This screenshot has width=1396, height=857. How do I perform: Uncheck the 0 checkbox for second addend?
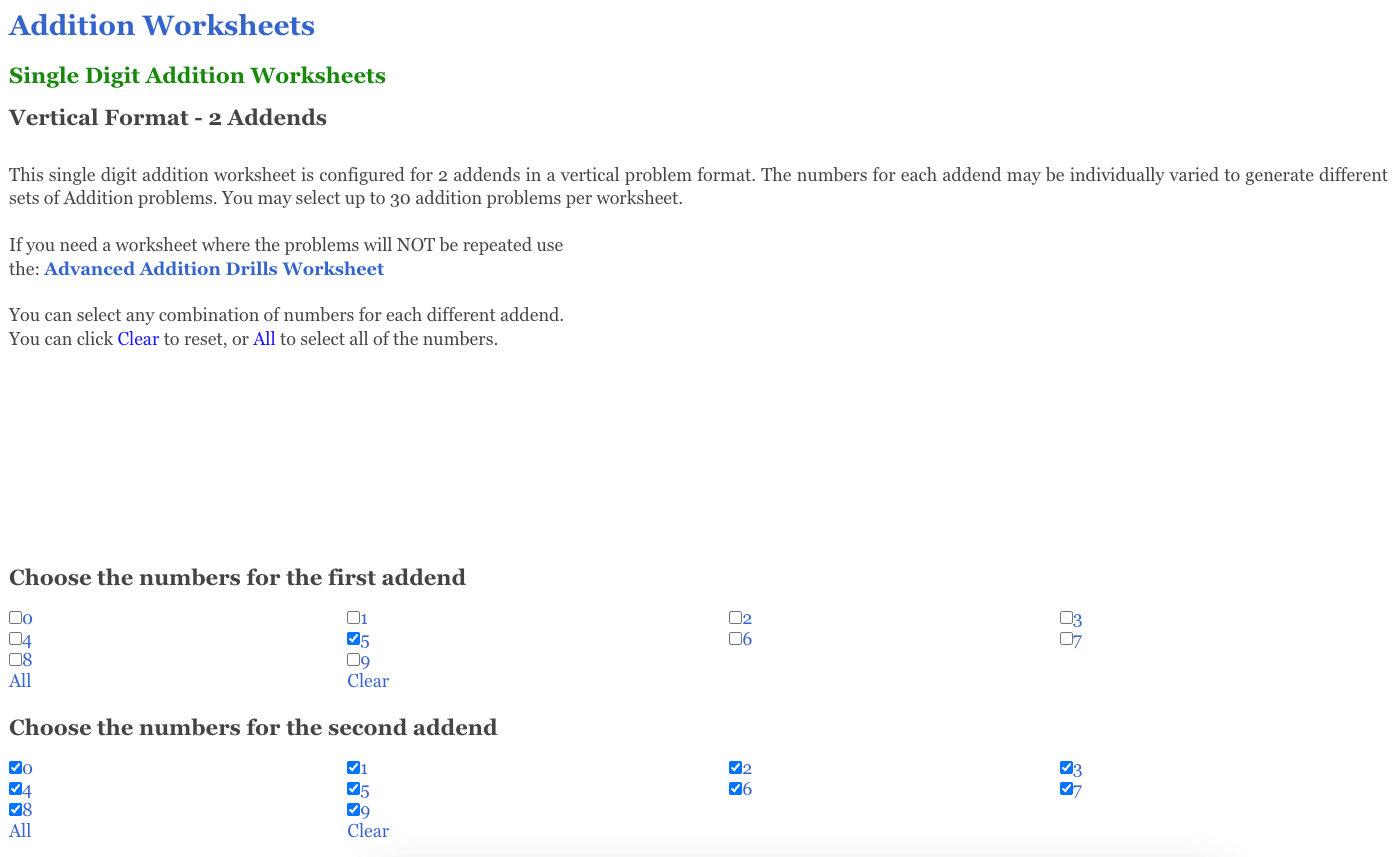pos(13,767)
